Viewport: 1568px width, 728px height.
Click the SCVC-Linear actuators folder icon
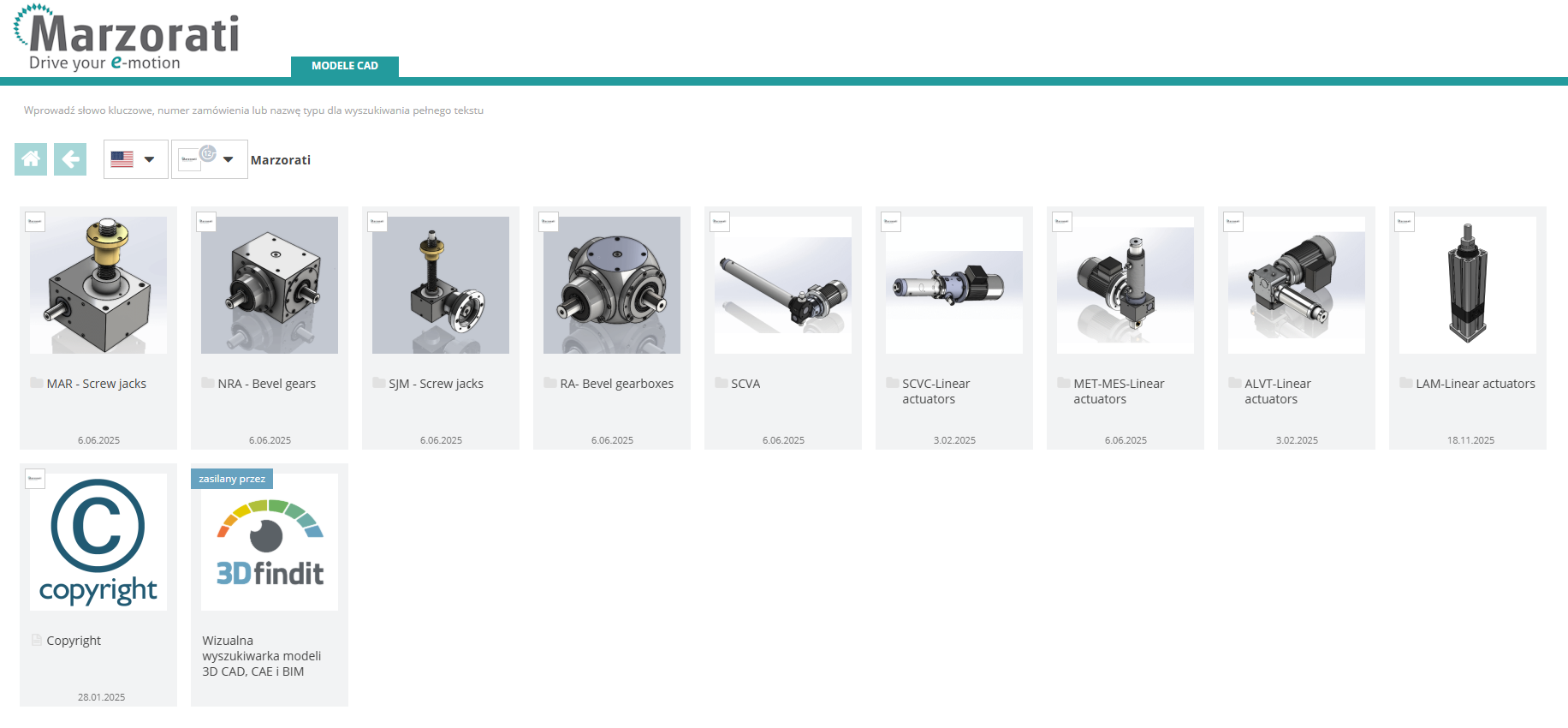click(x=893, y=383)
